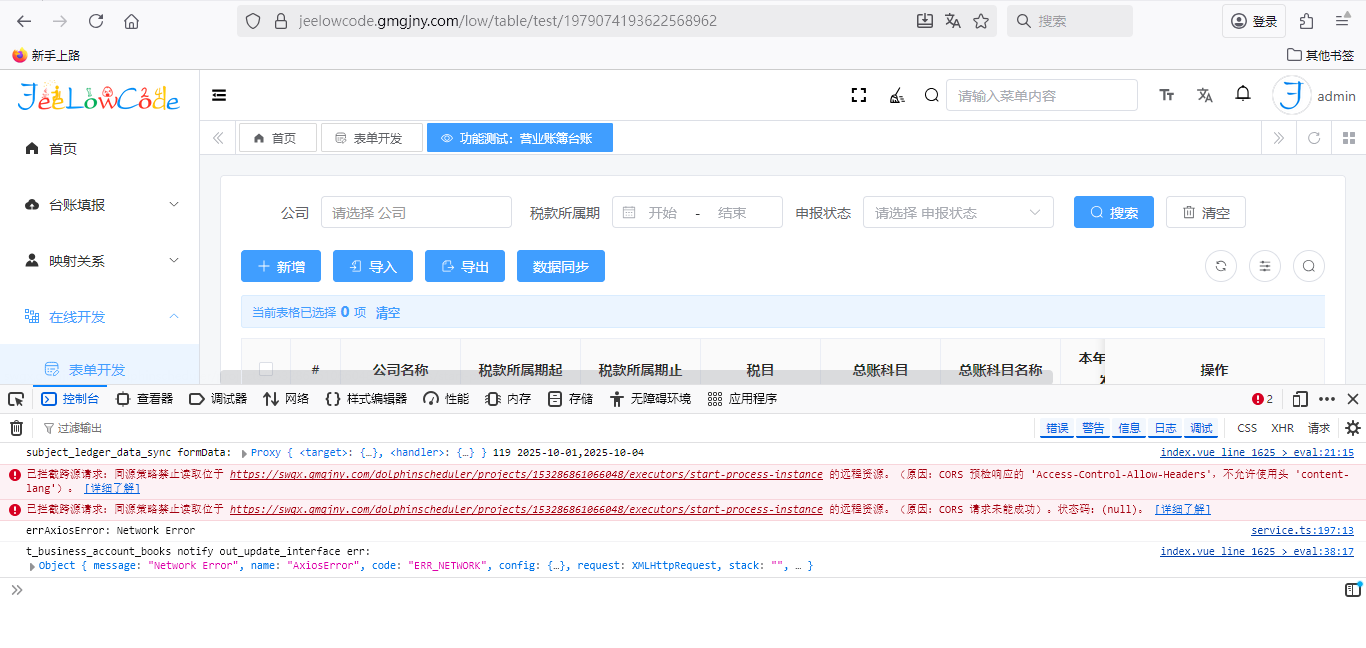Toggle fullscreen with the expand icon
This screenshot has width=1366, height=648.
pos(859,95)
